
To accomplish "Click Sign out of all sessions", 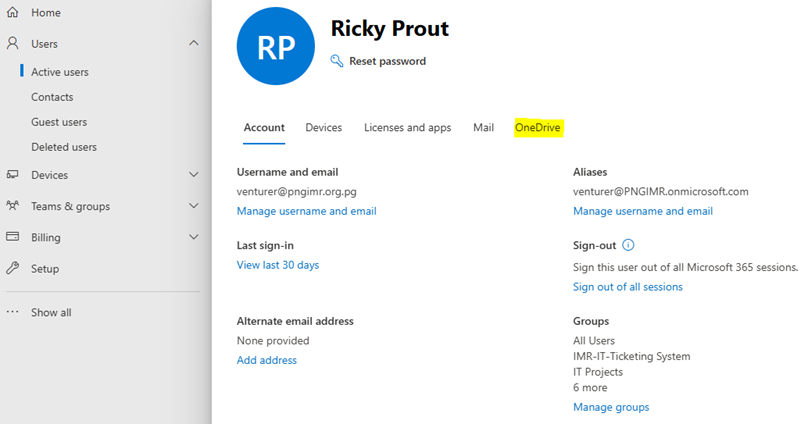I will coord(627,287).
